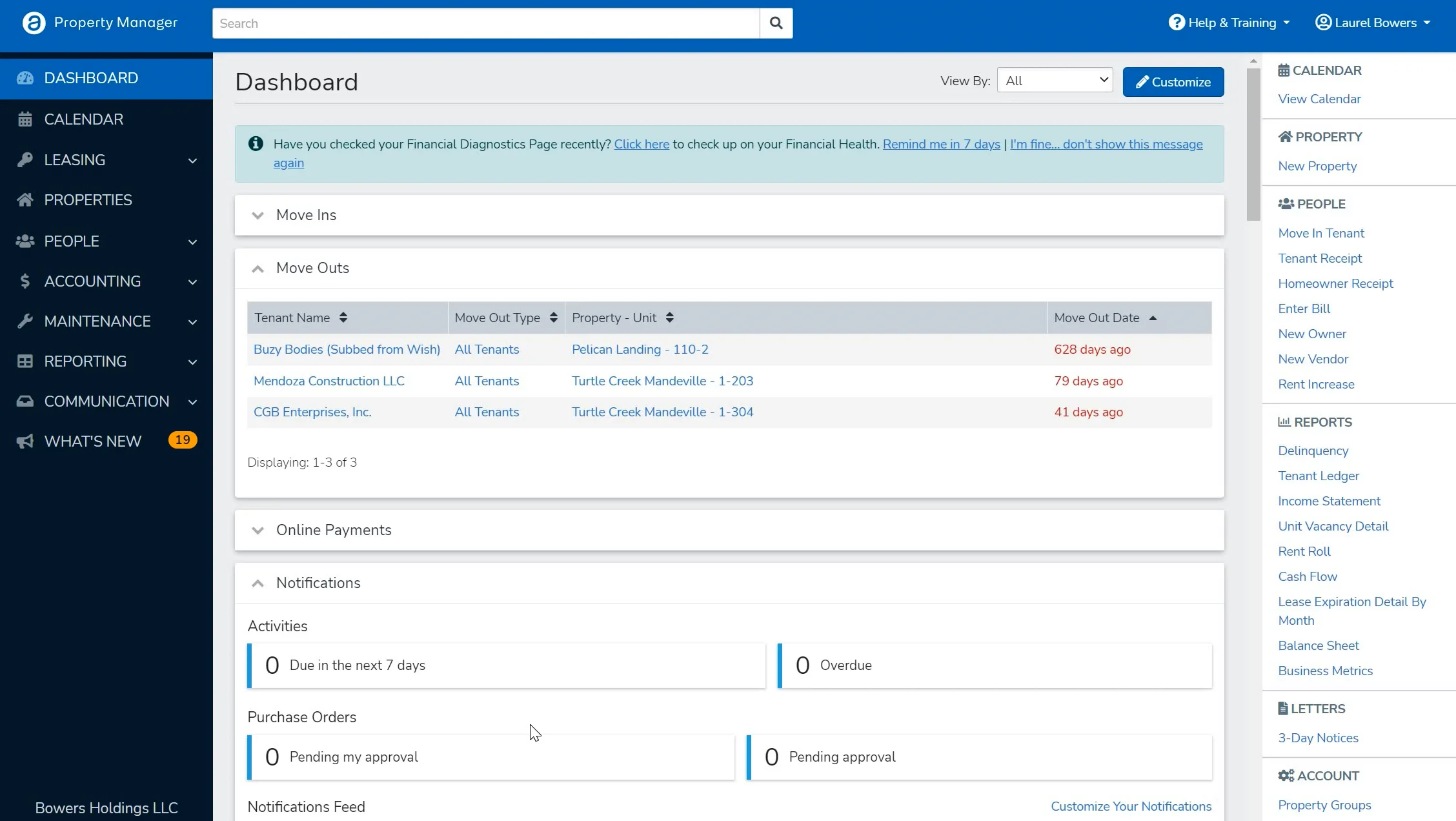1456x821 pixels.
Task: Open What's New in the sidebar
Action: coord(92,441)
